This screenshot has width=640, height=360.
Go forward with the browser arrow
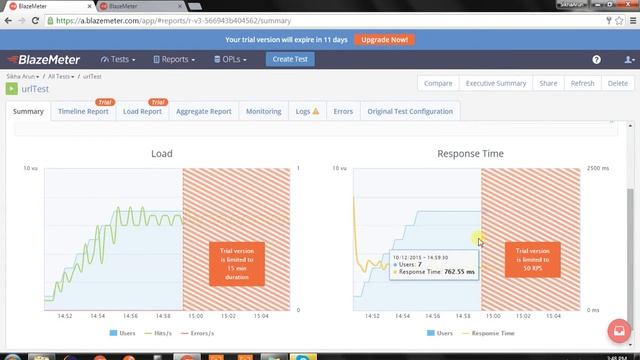pos(21,20)
